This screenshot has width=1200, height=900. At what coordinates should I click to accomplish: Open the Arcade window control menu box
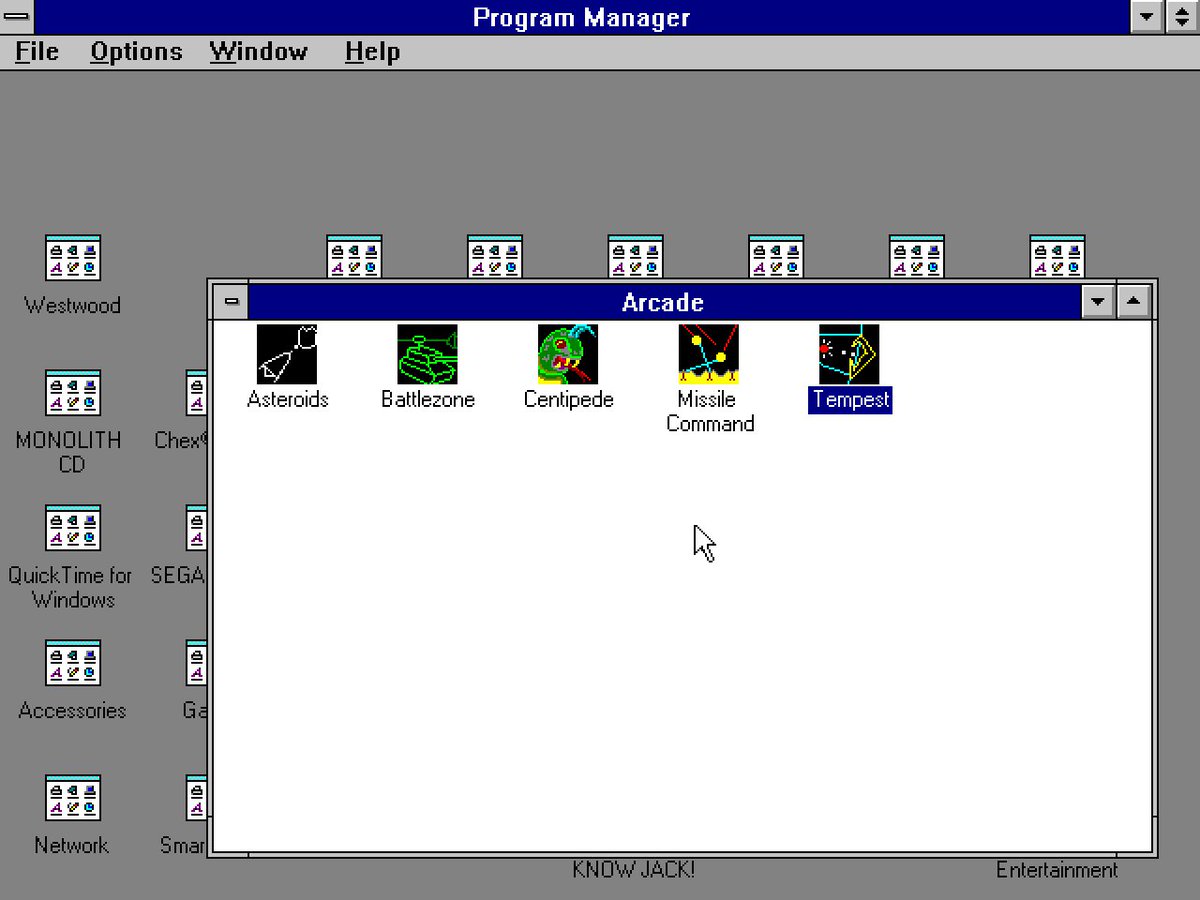[232, 302]
